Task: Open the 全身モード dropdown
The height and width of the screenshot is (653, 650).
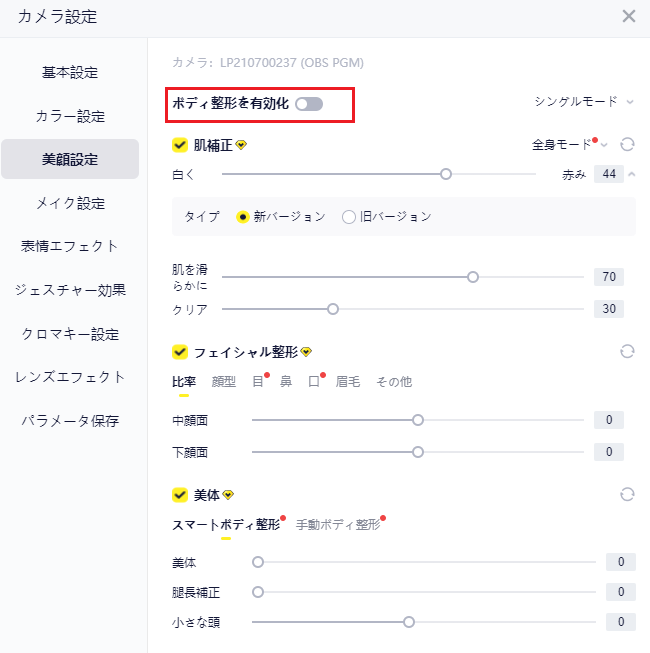Action: click(569, 145)
